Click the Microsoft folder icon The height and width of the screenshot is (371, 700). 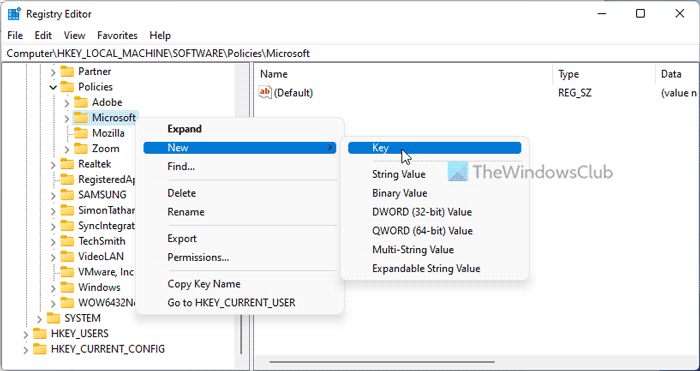tap(81, 117)
